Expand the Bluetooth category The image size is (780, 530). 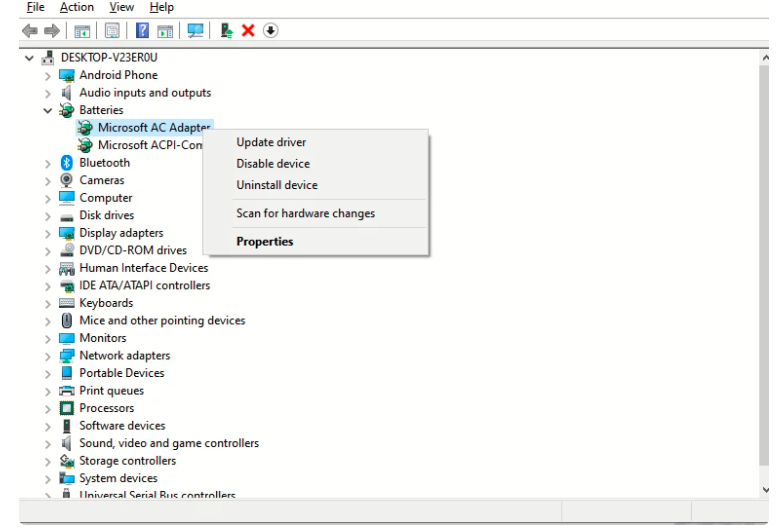point(48,163)
